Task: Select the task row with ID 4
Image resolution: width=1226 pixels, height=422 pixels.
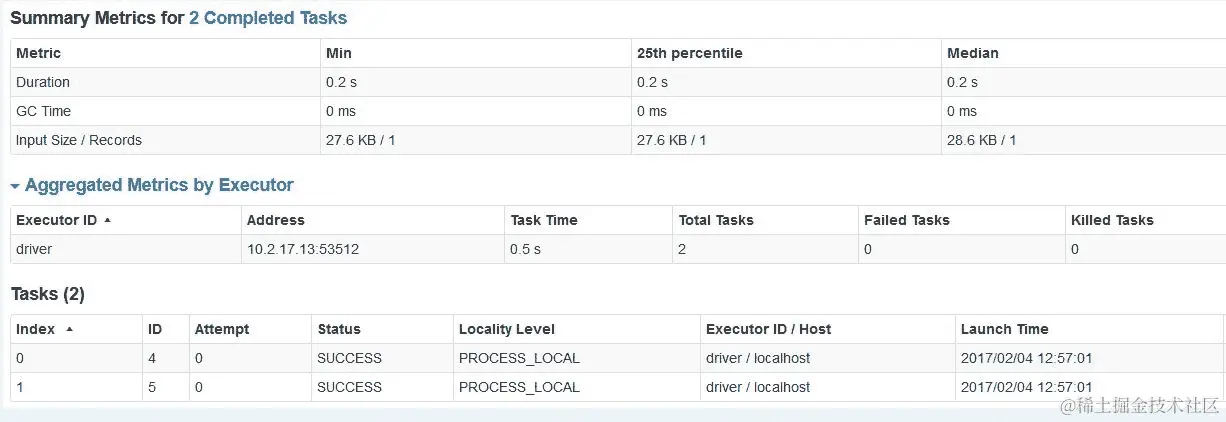Action: 618,358
